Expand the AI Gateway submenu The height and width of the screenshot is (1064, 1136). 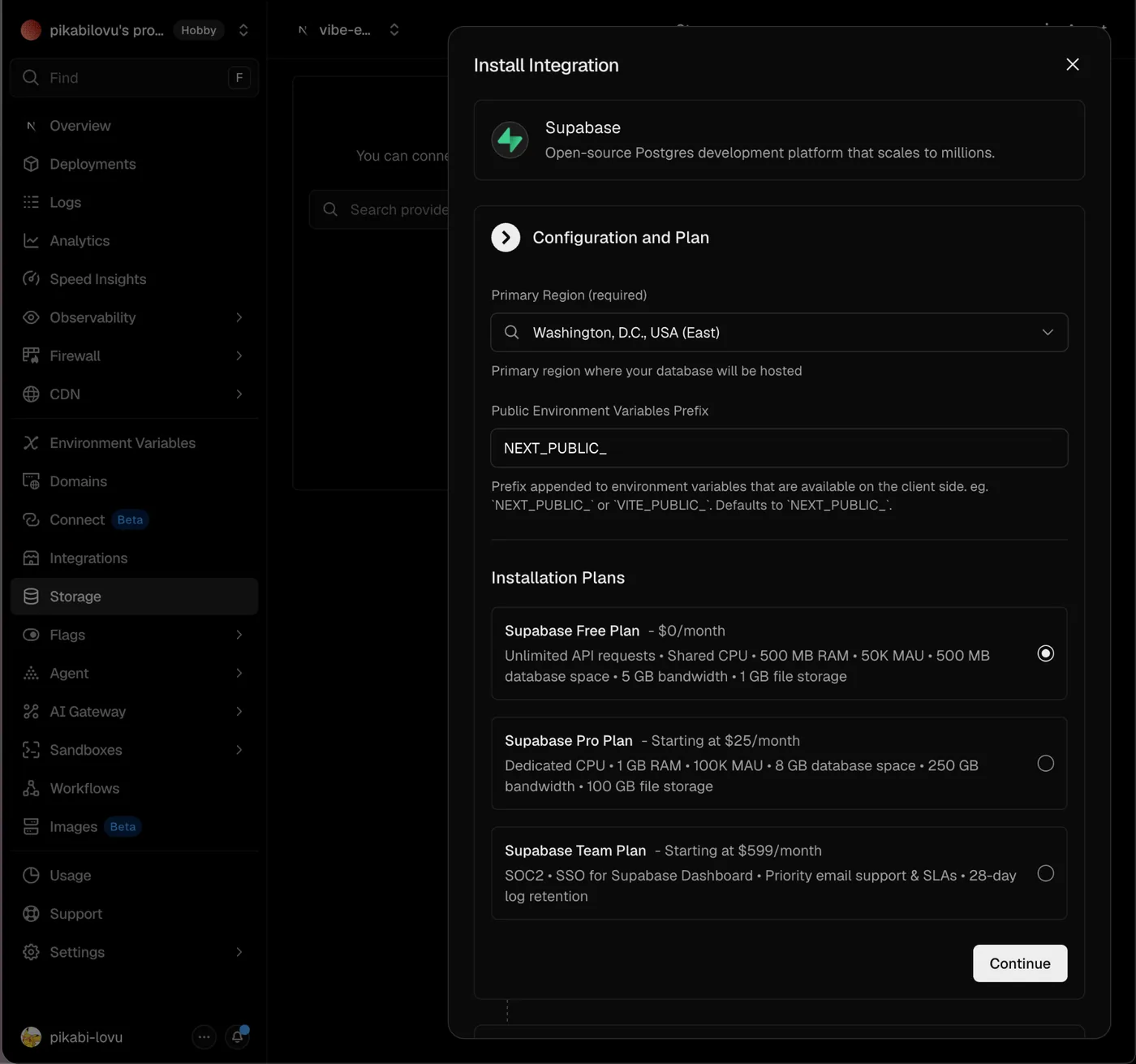pos(239,711)
